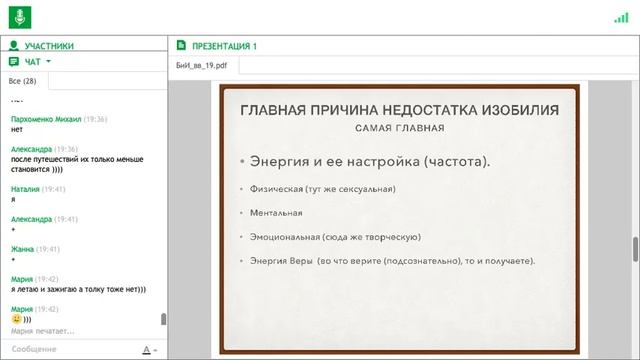The image size is (640, 360).
Task: Click sender name Жанна
Action: tap(22, 249)
